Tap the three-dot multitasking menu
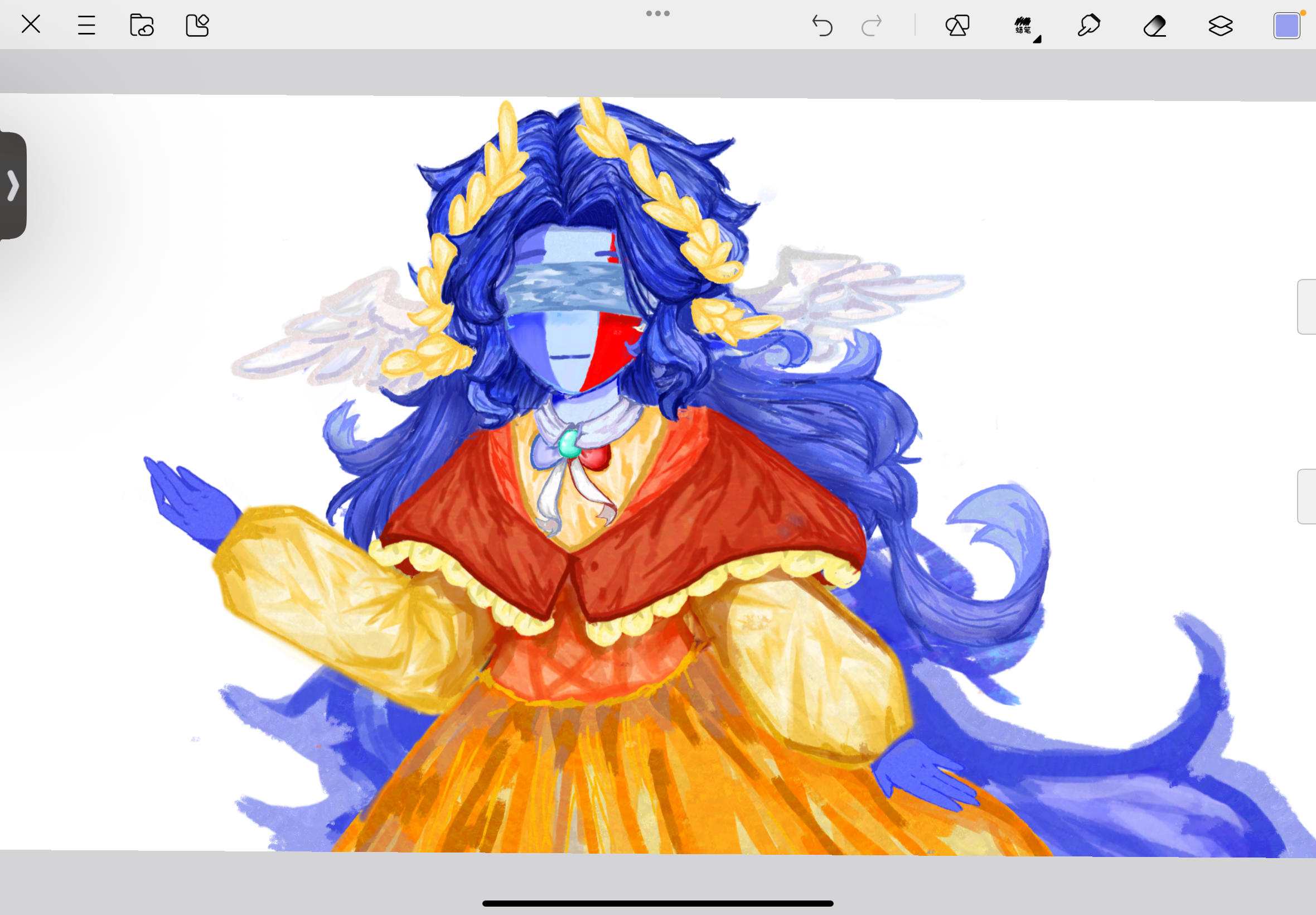The width and height of the screenshot is (1316, 915). [657, 13]
